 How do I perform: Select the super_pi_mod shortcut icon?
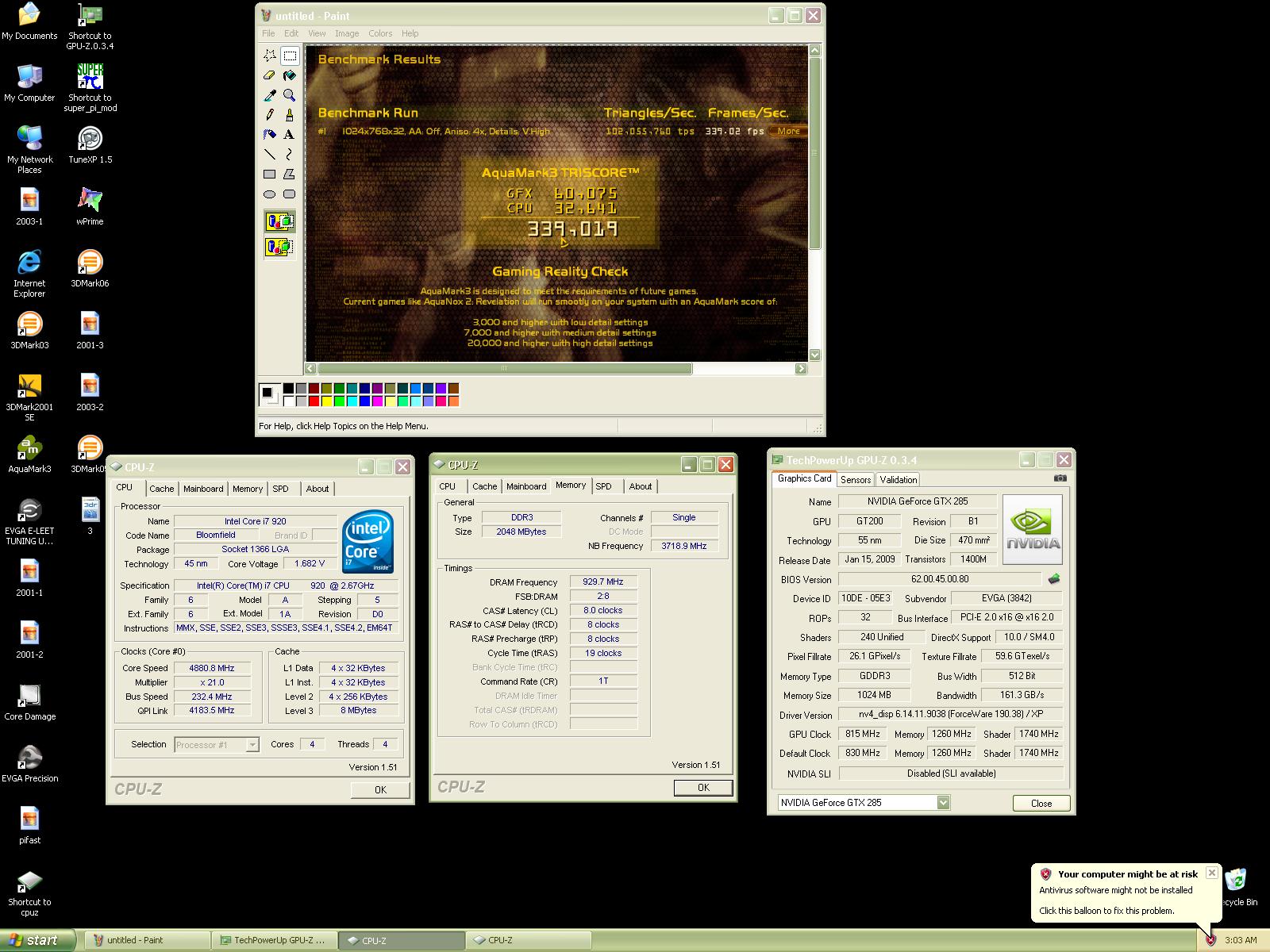click(x=90, y=88)
